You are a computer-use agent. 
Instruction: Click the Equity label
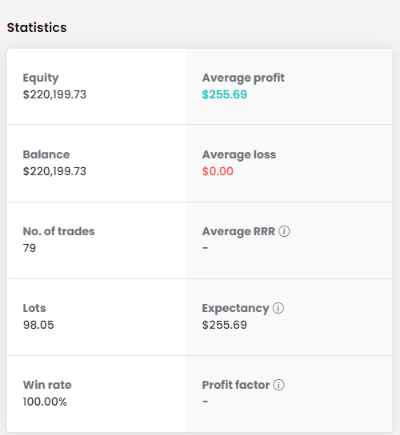[x=41, y=78]
